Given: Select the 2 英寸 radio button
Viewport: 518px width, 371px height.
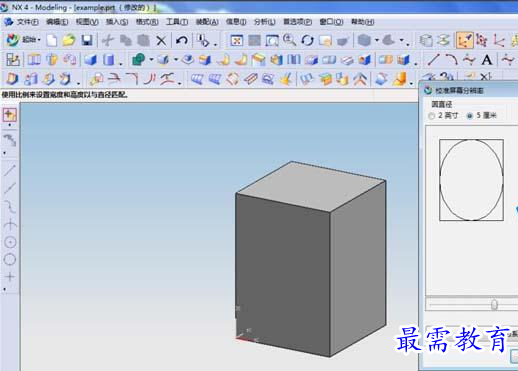Looking at the screenshot, I should (x=432, y=116).
